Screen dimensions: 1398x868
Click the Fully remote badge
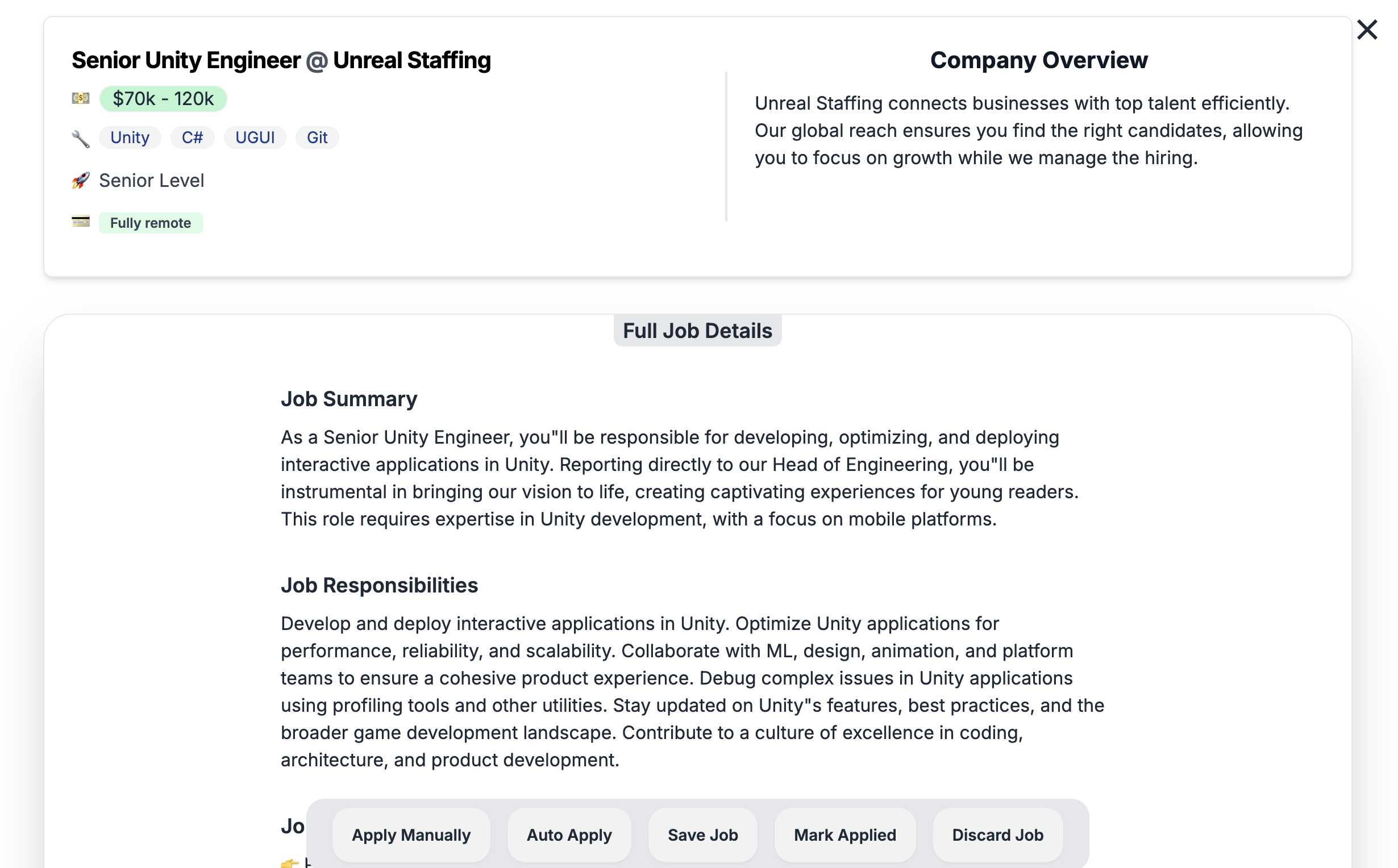click(x=151, y=223)
